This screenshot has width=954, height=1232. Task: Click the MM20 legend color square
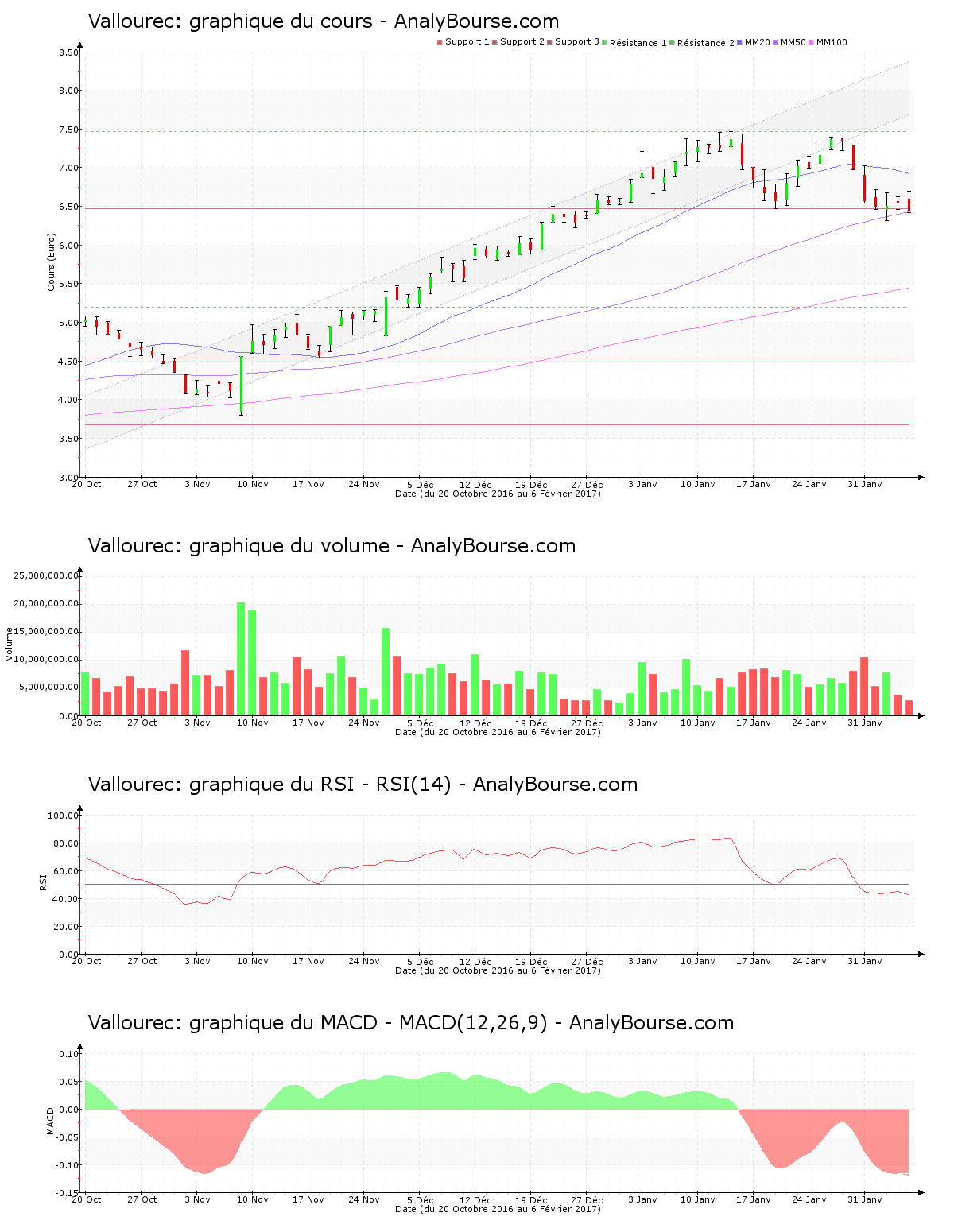coord(740,42)
